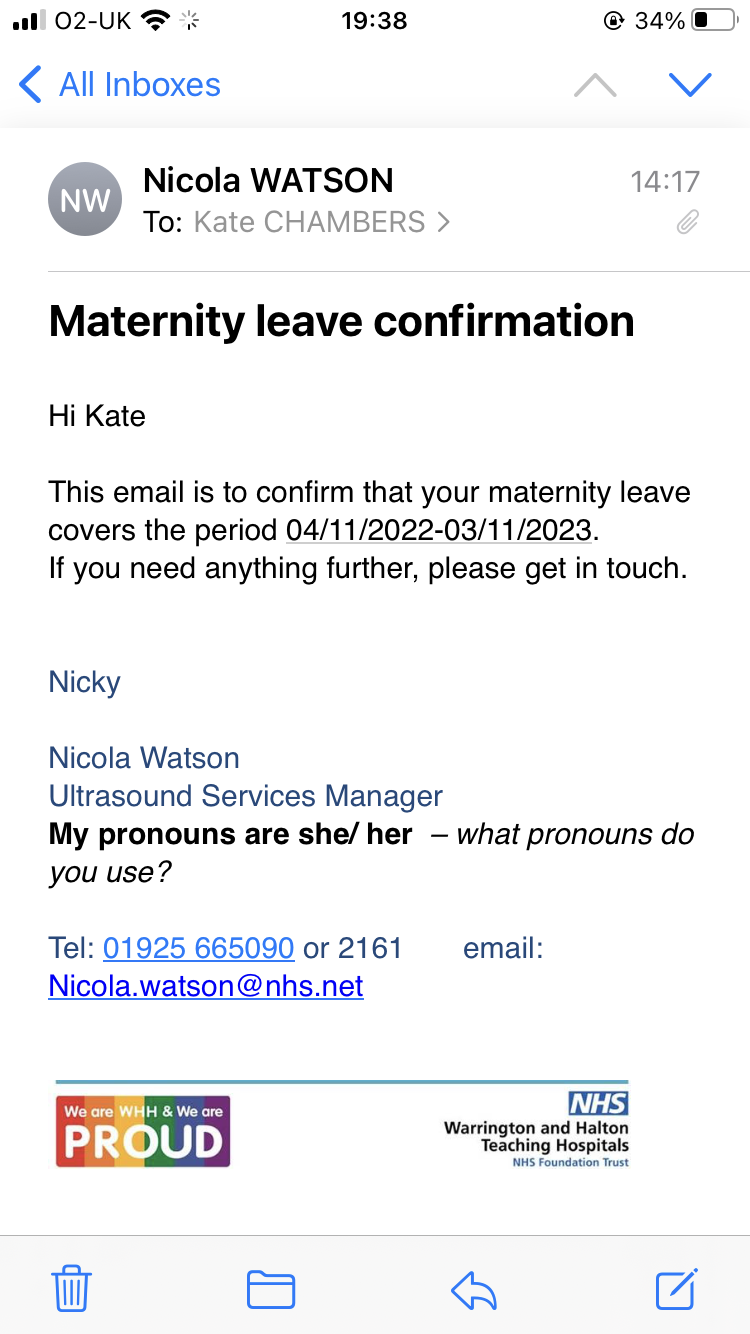Screen dimensions: 750x1334
Task: Tap the NHS Warrington and Halton logo
Action: click(x=537, y=1130)
